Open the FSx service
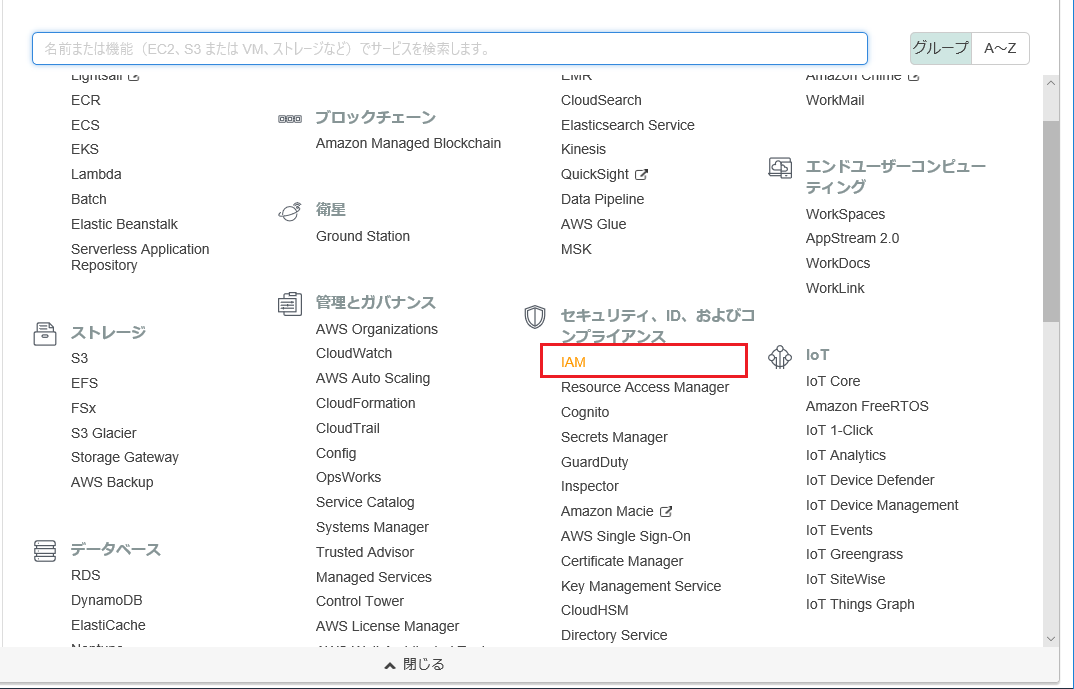The image size is (1074, 689). [x=83, y=408]
